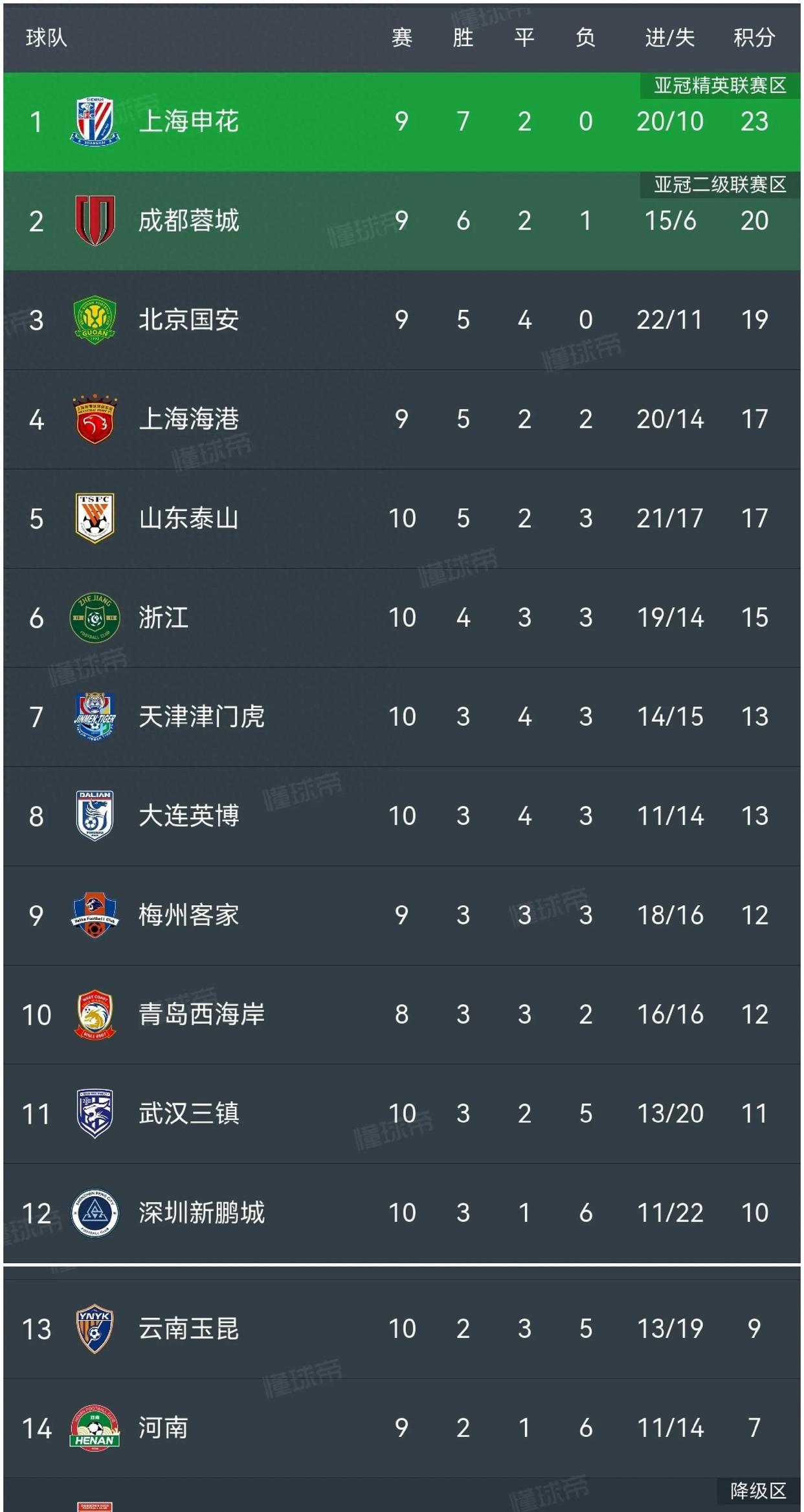Image resolution: width=804 pixels, height=1512 pixels.
Task: Select the 亚冠精英联赛区 zone label
Action: click(719, 85)
